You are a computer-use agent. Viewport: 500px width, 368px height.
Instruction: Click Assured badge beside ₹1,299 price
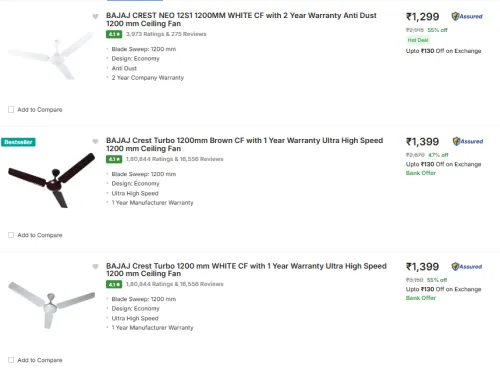pyautogui.click(x=467, y=16)
